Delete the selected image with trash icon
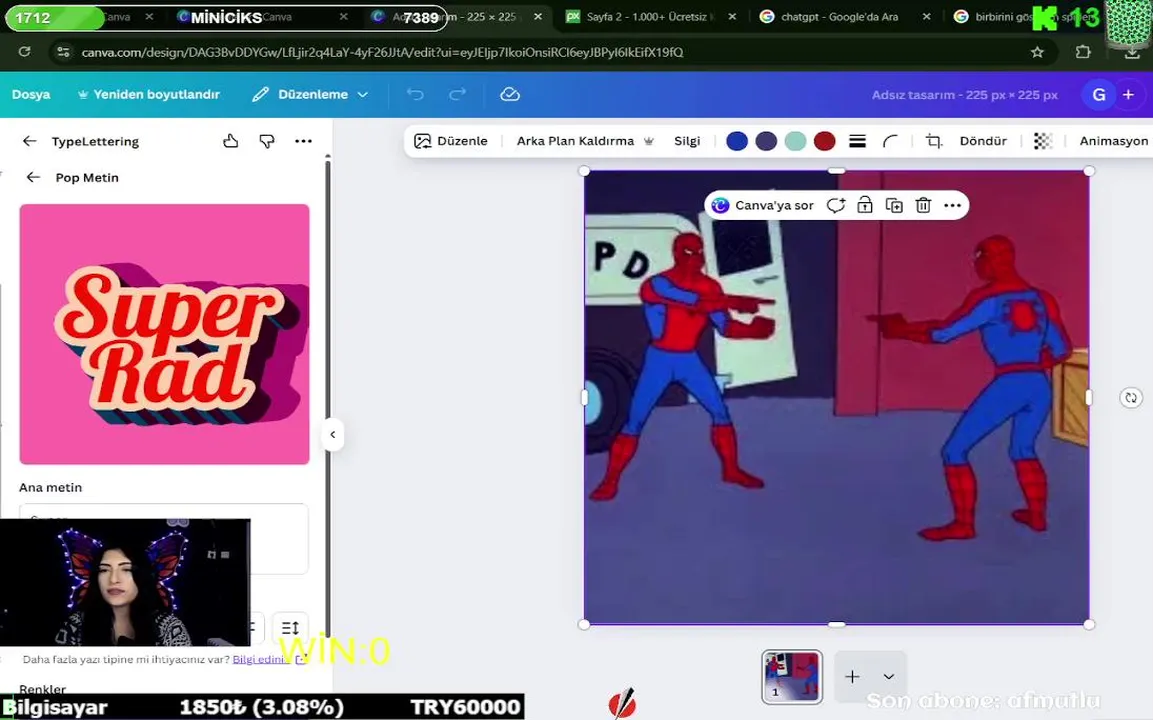1153x720 pixels. click(924, 205)
